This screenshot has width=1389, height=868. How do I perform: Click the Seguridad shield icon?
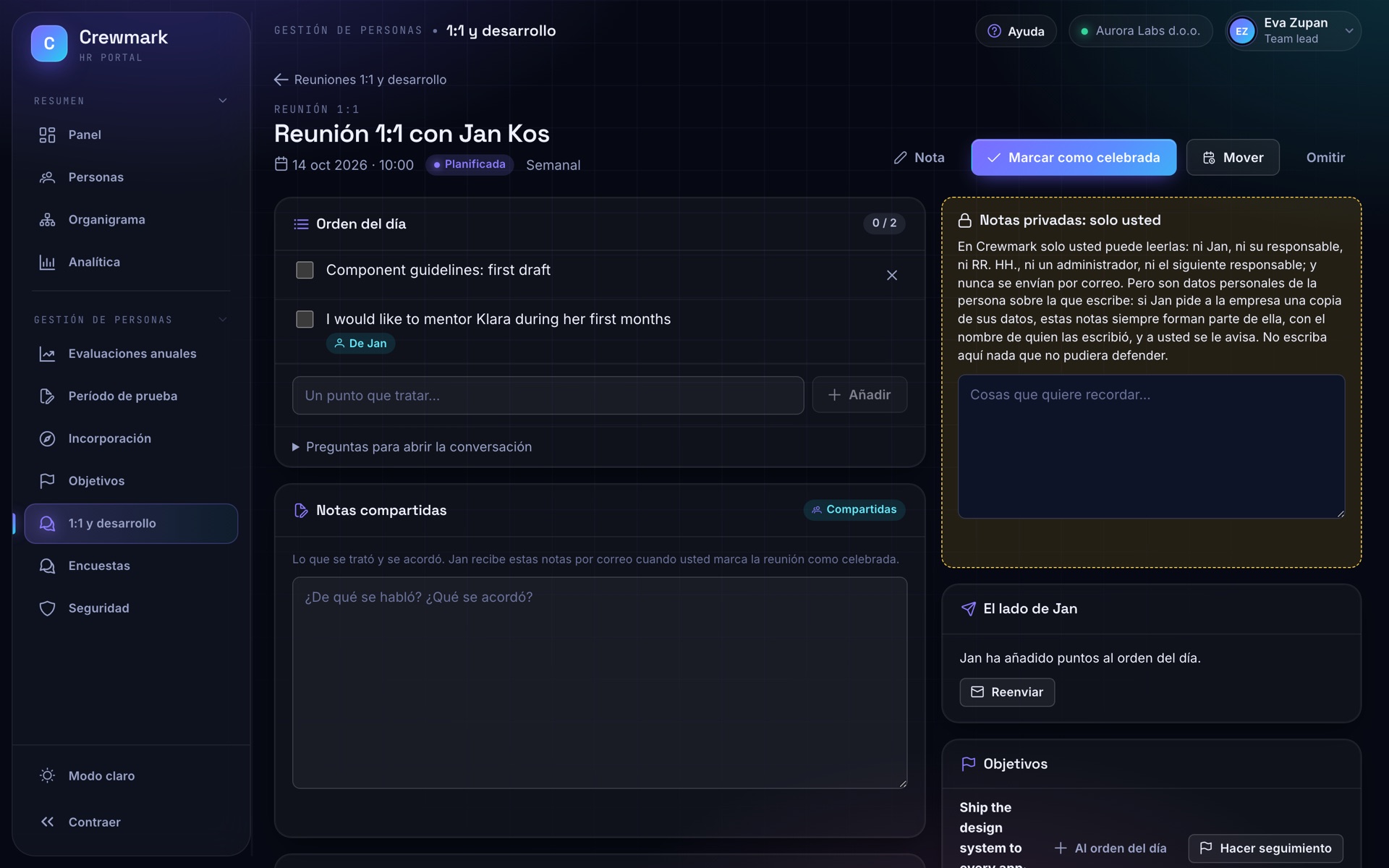coord(47,608)
